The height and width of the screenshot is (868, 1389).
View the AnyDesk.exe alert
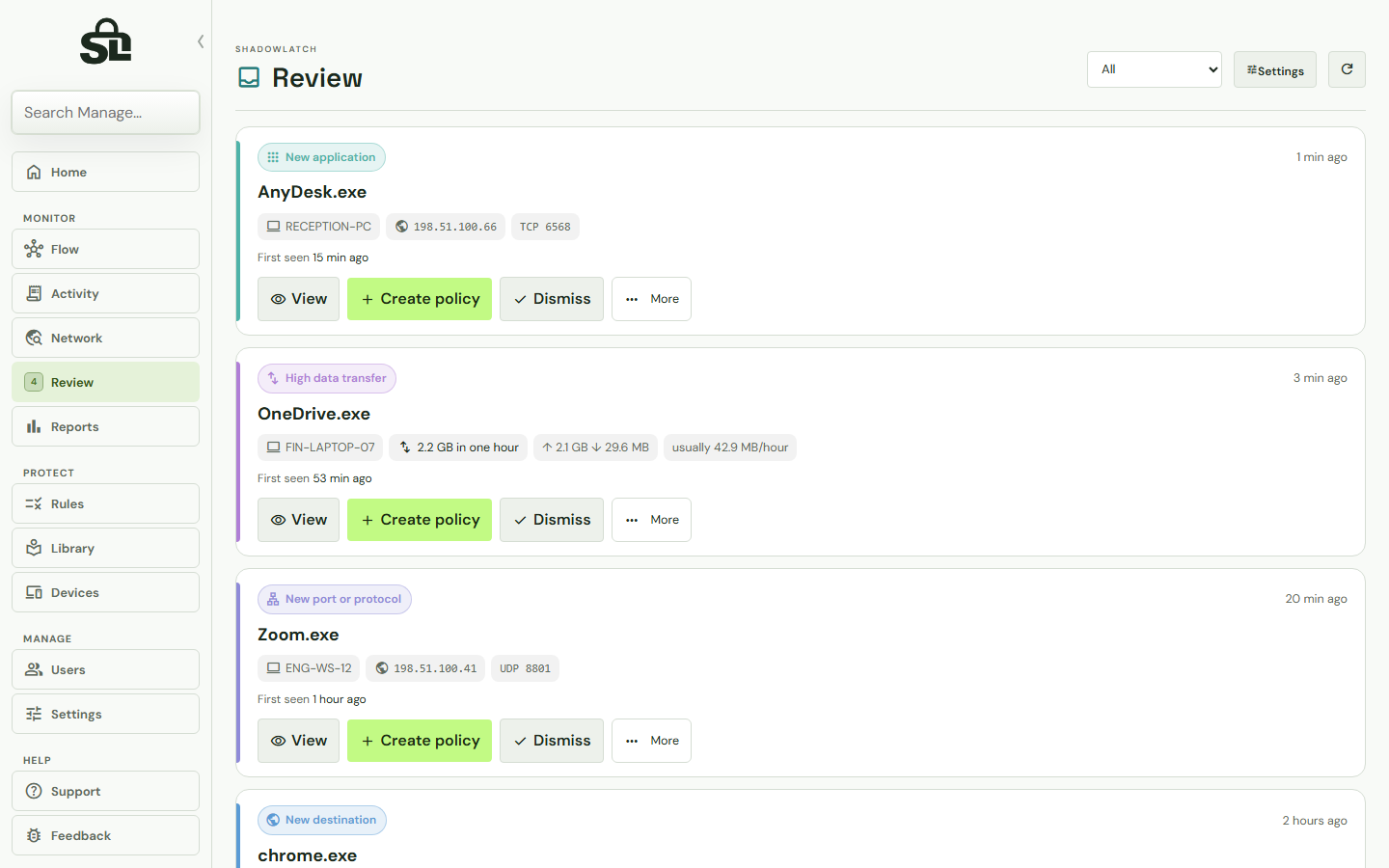click(298, 299)
